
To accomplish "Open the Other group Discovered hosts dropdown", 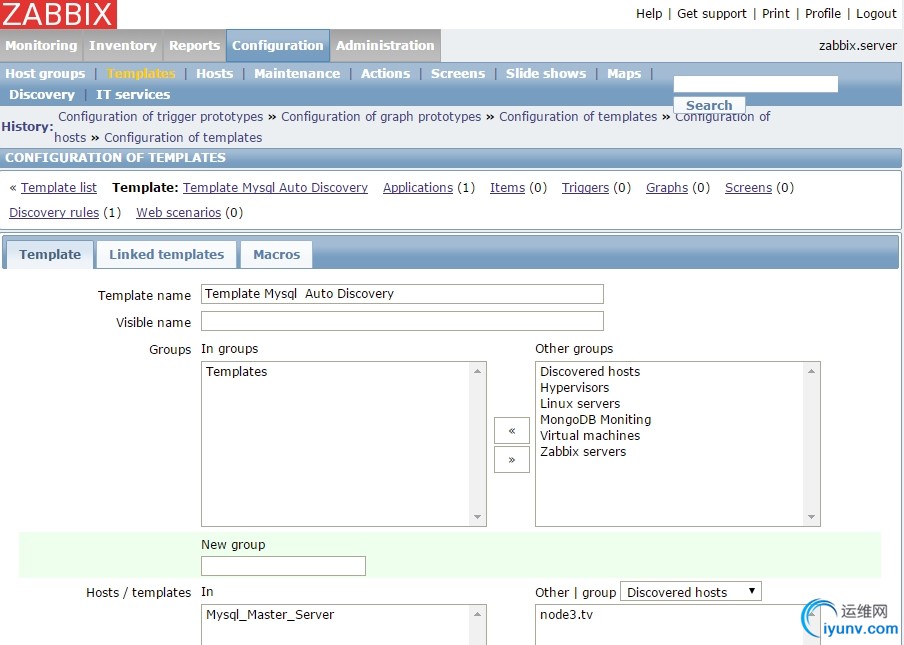I will tap(691, 592).
